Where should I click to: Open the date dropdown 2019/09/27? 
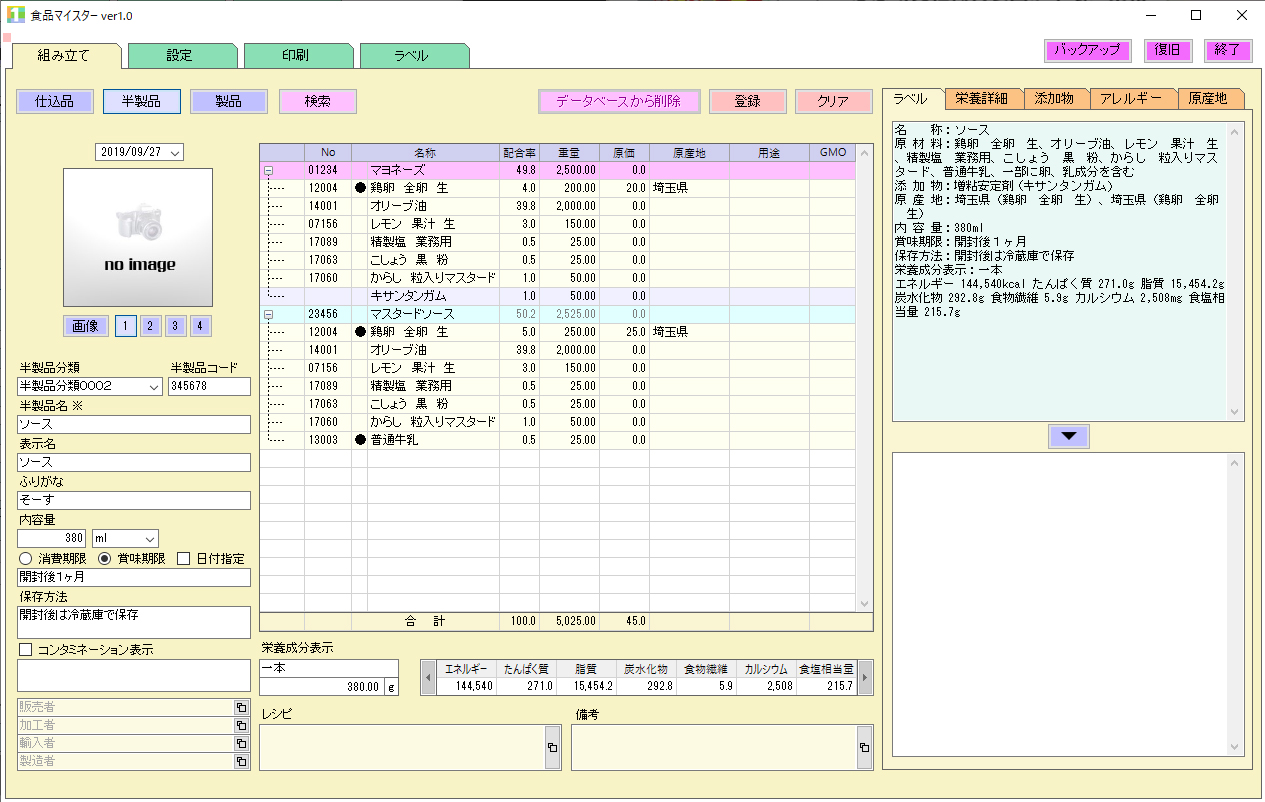176,153
